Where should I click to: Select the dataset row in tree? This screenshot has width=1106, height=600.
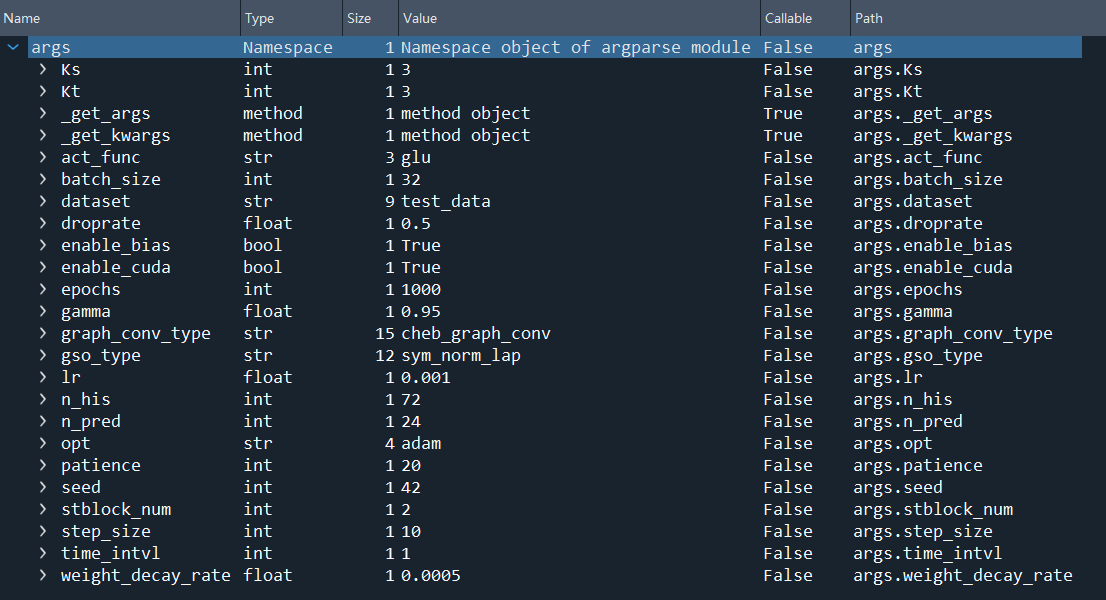pyautogui.click(x=96, y=201)
